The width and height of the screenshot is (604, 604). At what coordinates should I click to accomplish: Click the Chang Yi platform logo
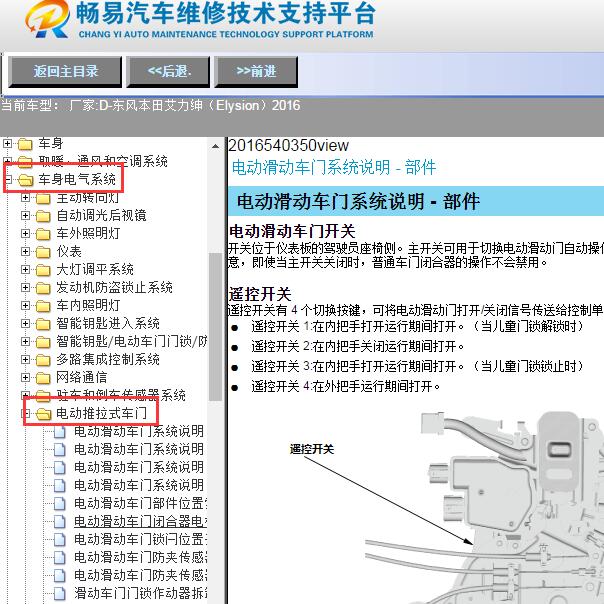[47, 19]
